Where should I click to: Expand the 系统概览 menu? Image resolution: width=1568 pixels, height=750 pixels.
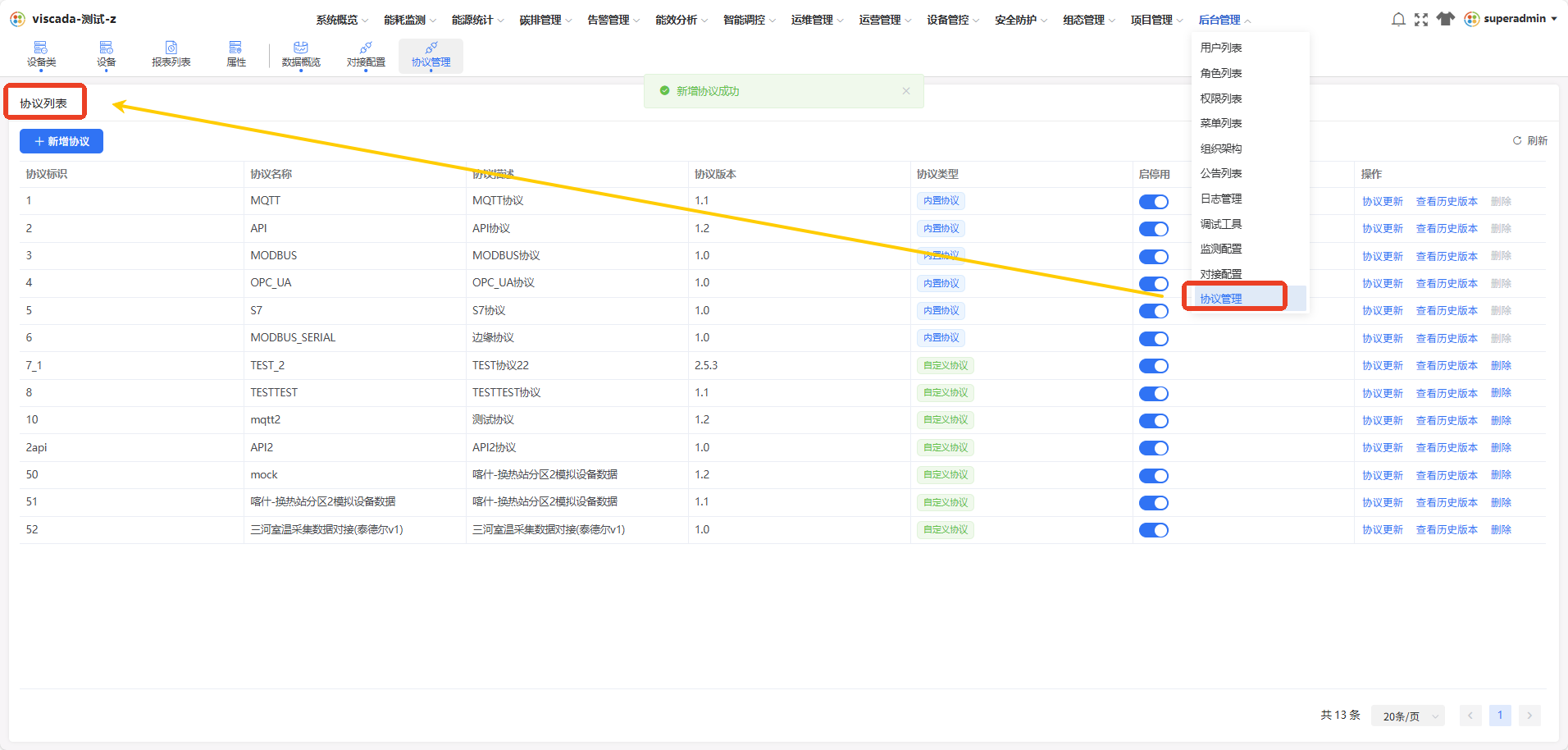342,20
